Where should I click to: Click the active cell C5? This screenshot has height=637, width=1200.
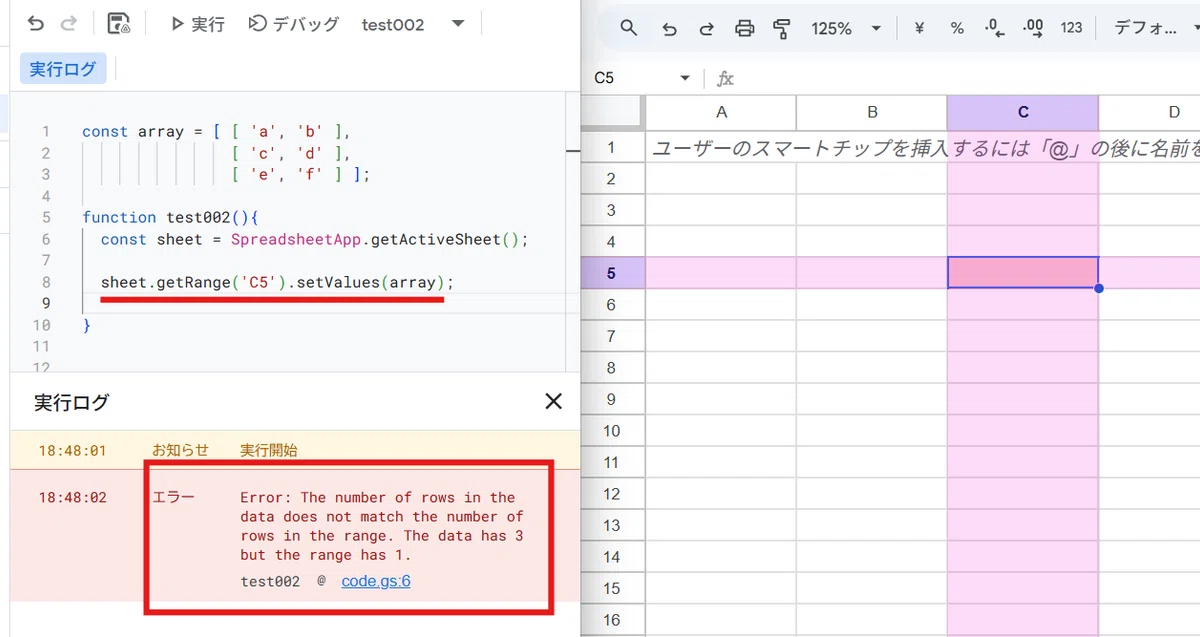point(1023,273)
